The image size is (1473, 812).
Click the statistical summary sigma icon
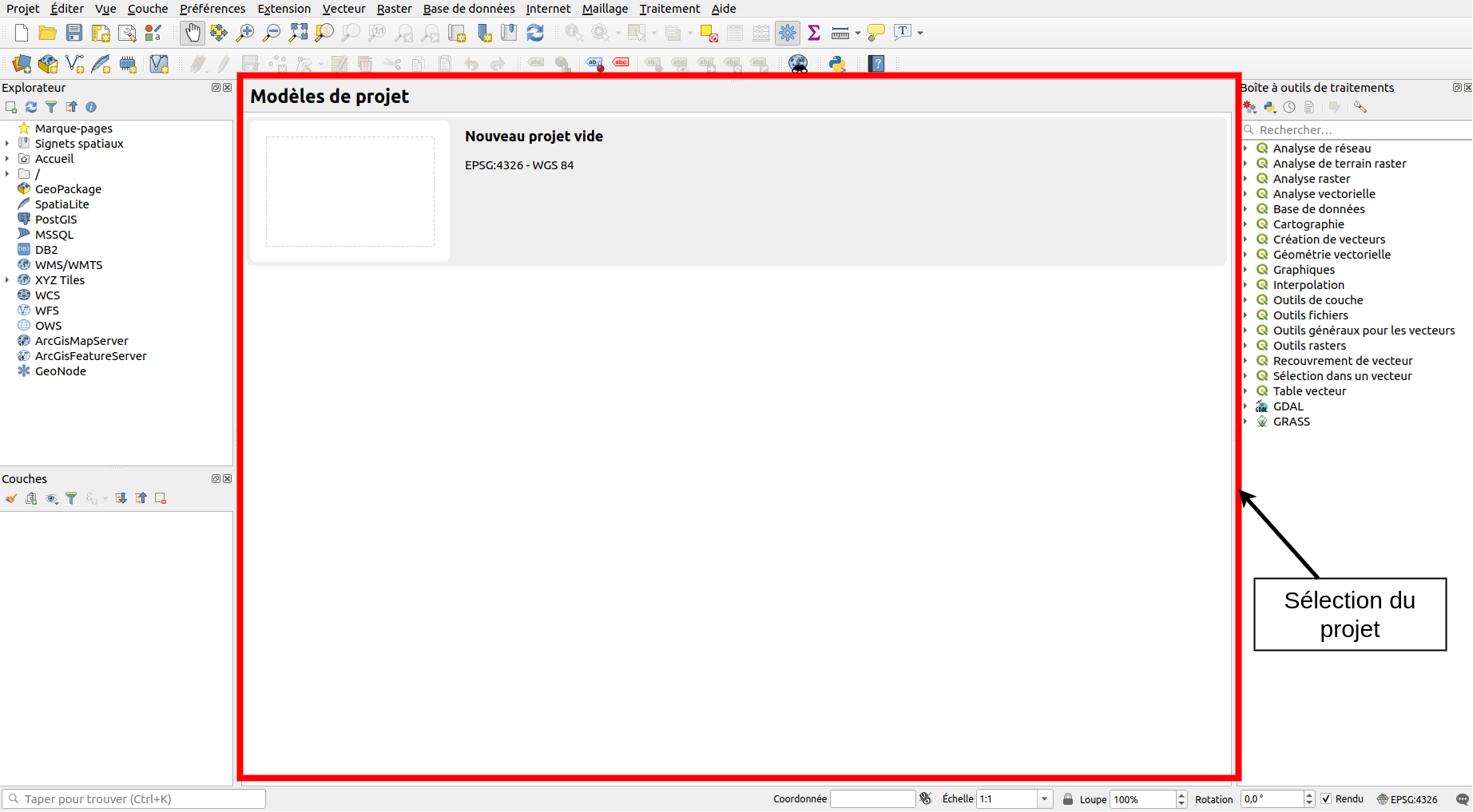pos(814,33)
